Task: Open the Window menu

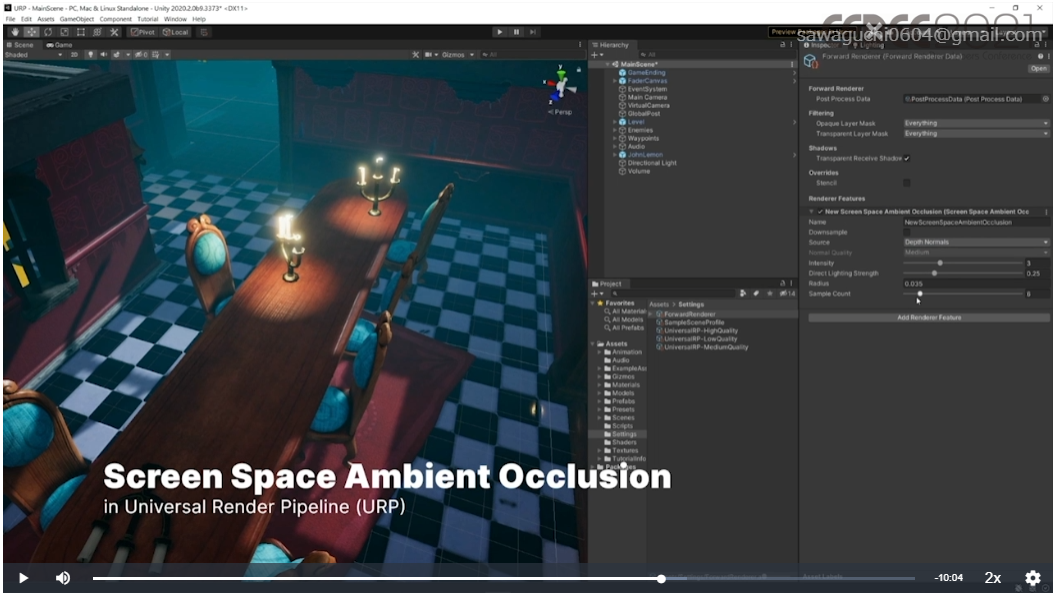Action: 175,19
